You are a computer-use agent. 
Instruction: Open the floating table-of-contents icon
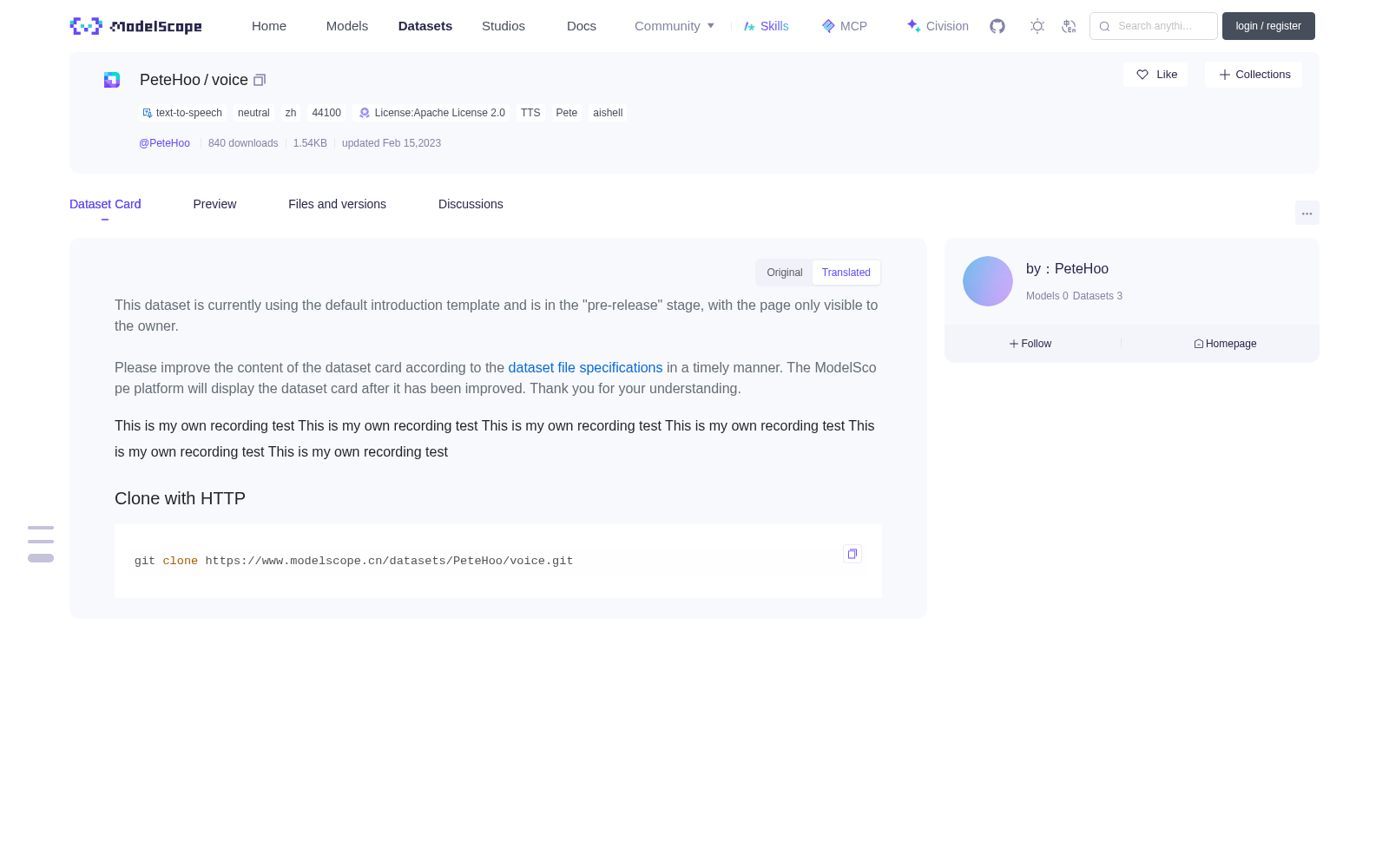click(x=41, y=543)
